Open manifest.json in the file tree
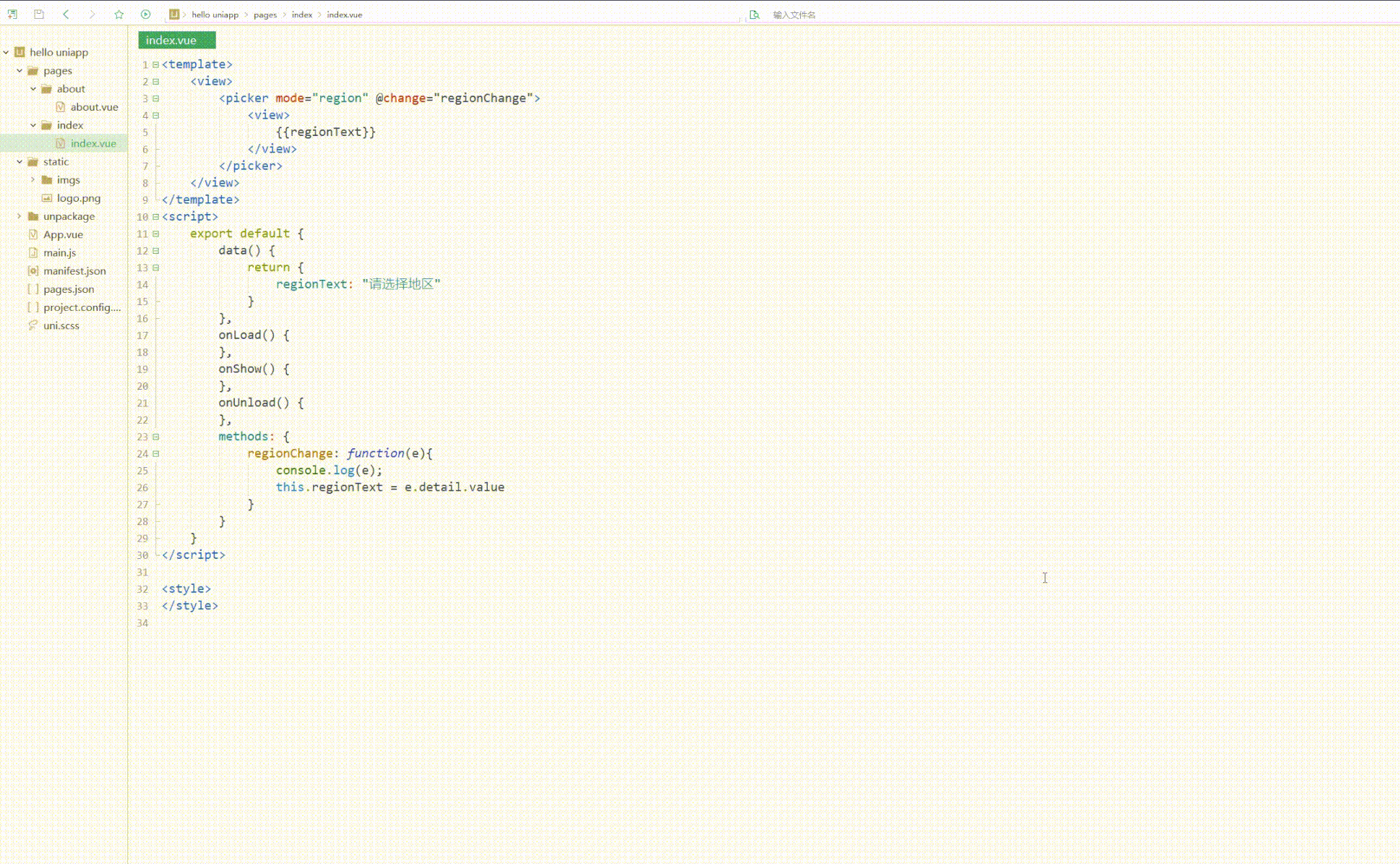 (74, 271)
